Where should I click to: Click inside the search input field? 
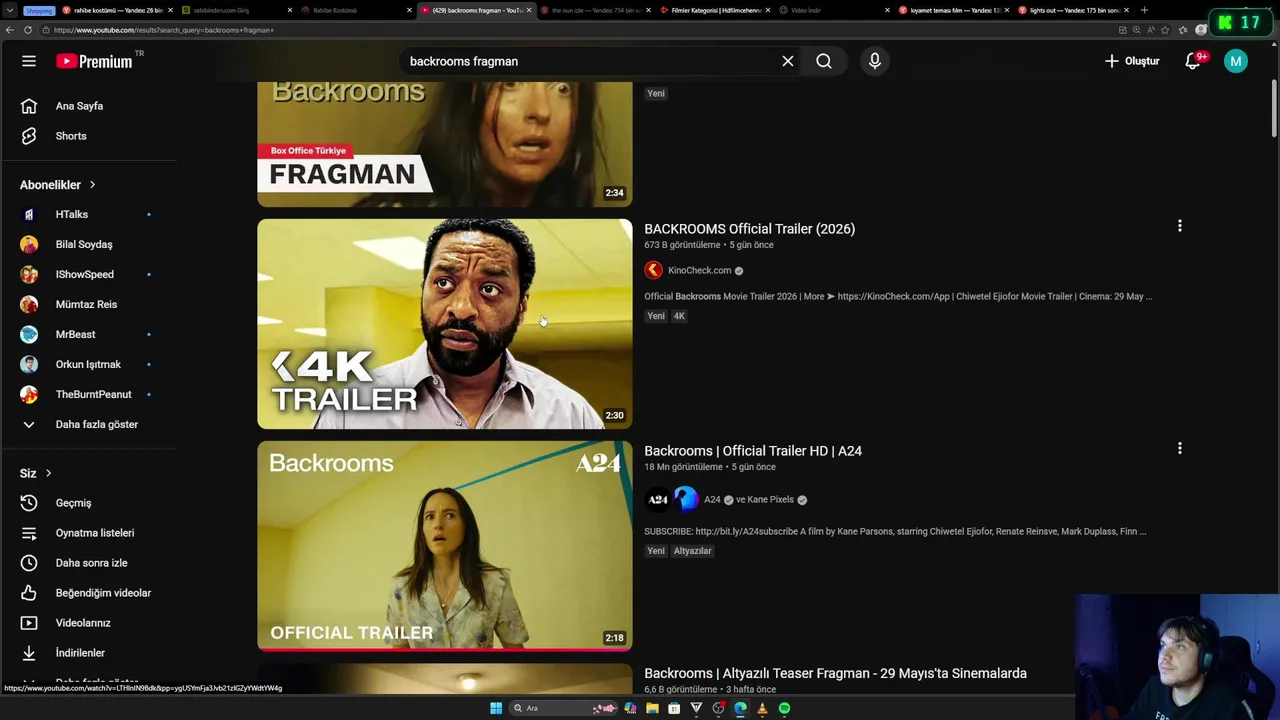pos(590,61)
